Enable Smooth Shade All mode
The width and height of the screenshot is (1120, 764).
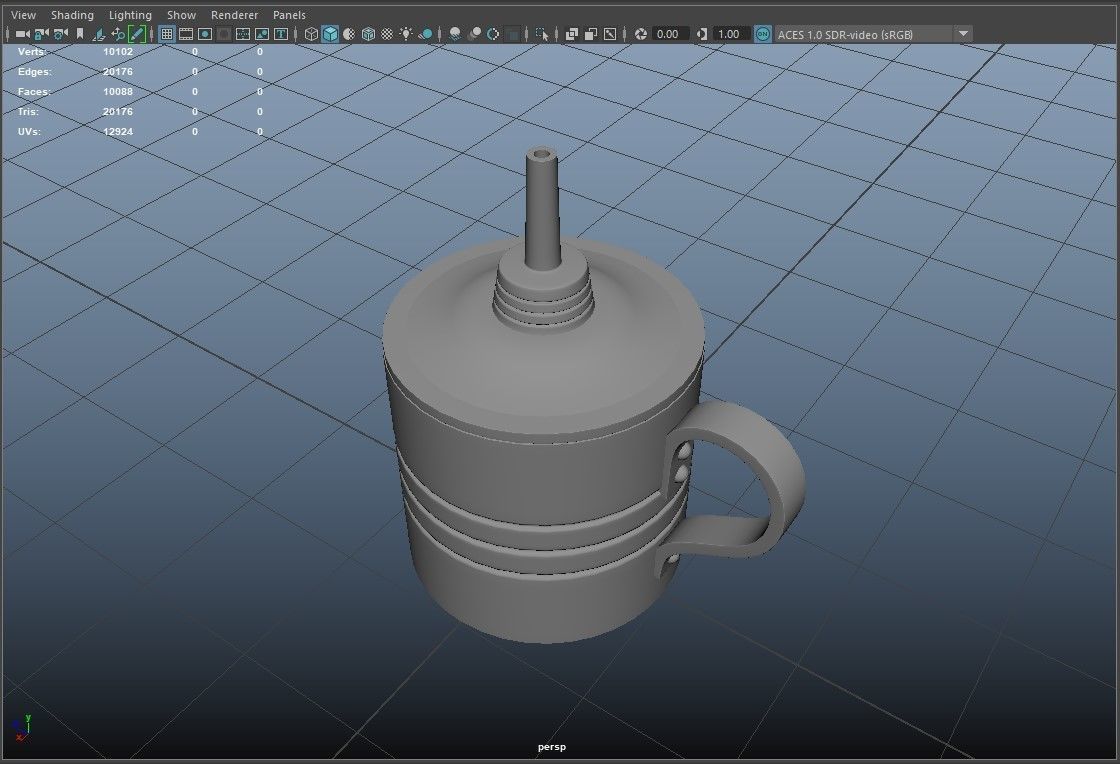coord(330,34)
